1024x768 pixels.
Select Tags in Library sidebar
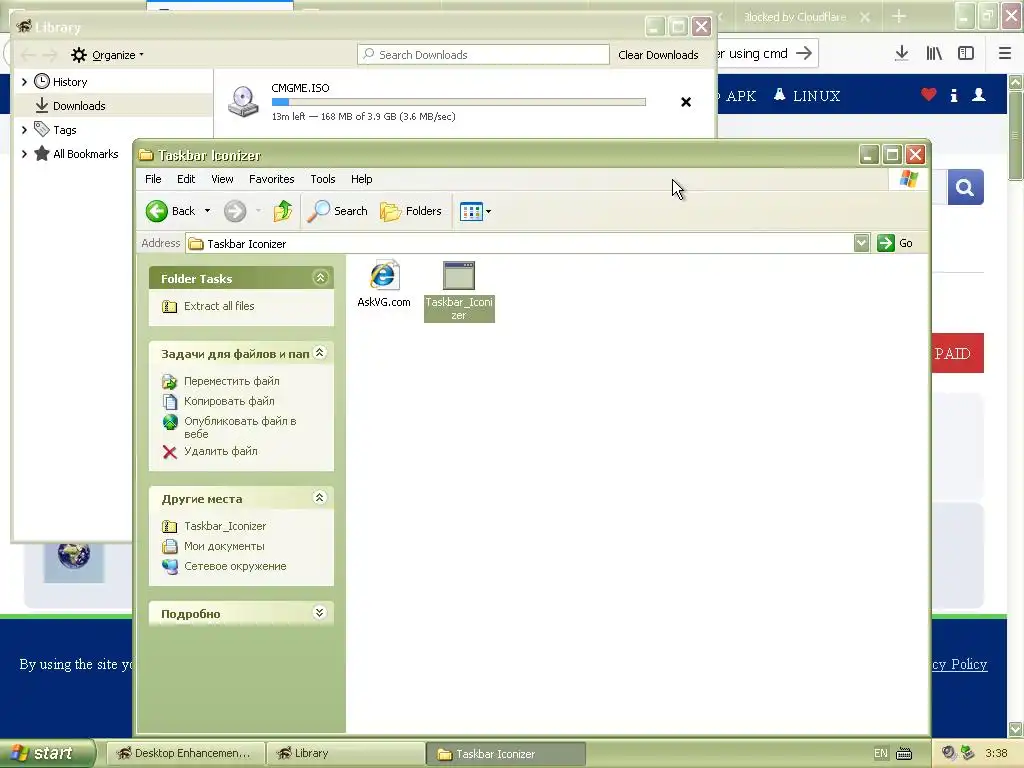65,130
